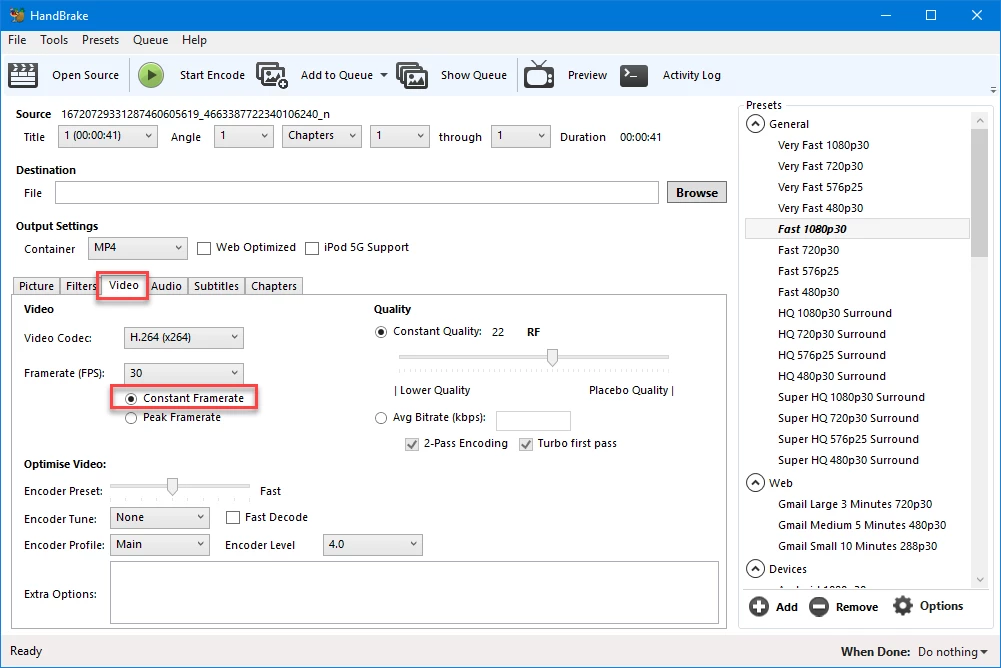The image size is (1001, 668).
Task: Open the Queue menu
Action: tap(151, 40)
